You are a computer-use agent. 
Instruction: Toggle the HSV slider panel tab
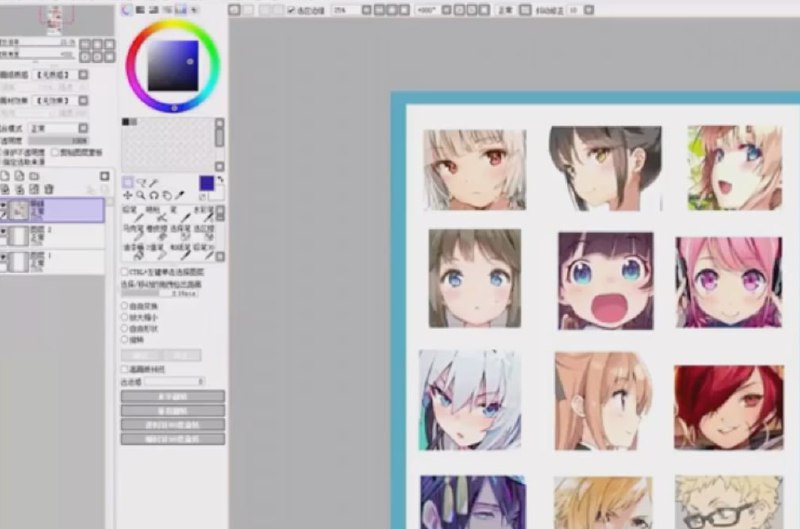[x=154, y=10]
